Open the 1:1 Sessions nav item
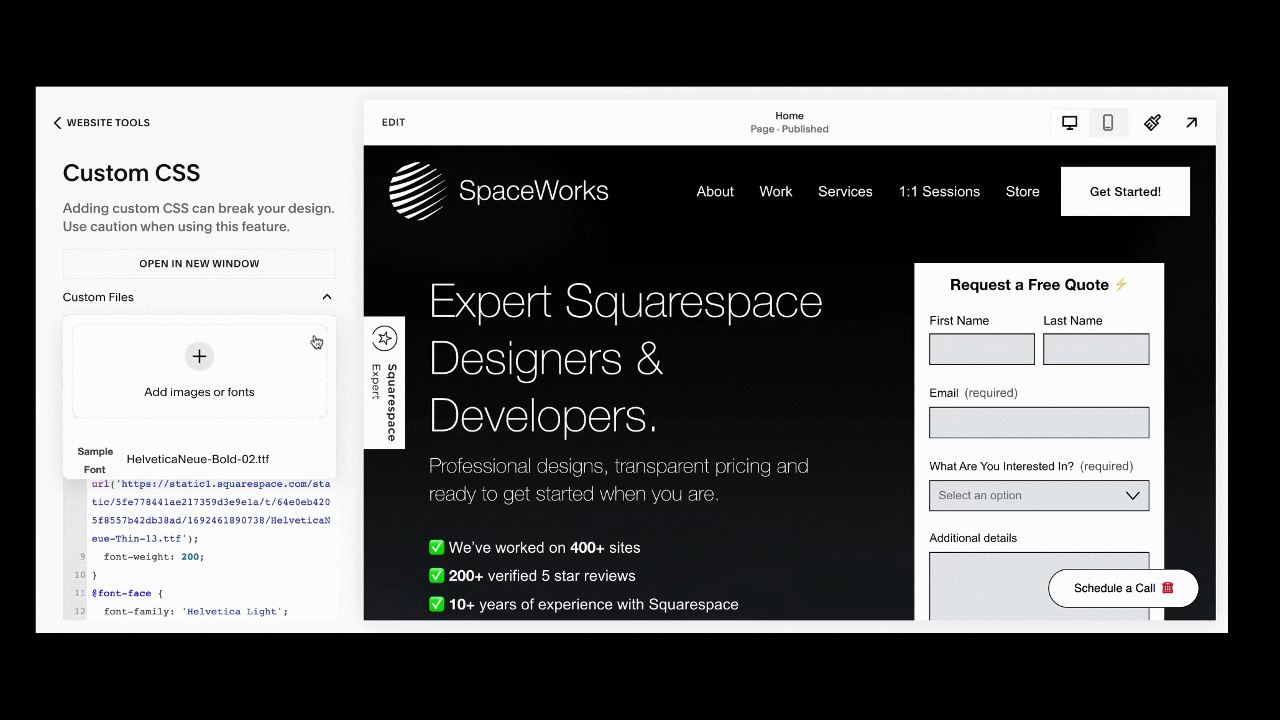Image resolution: width=1280 pixels, height=720 pixels. [x=939, y=191]
